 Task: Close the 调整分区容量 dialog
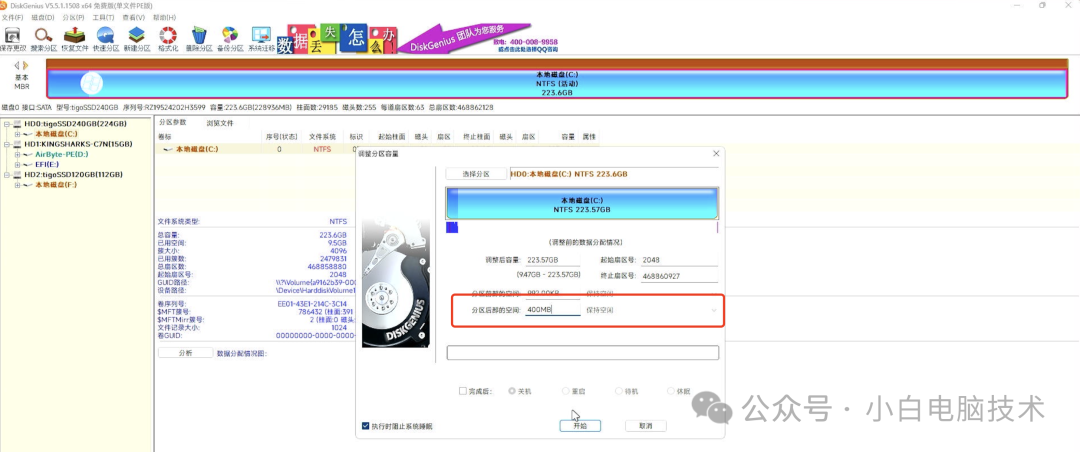(x=716, y=153)
